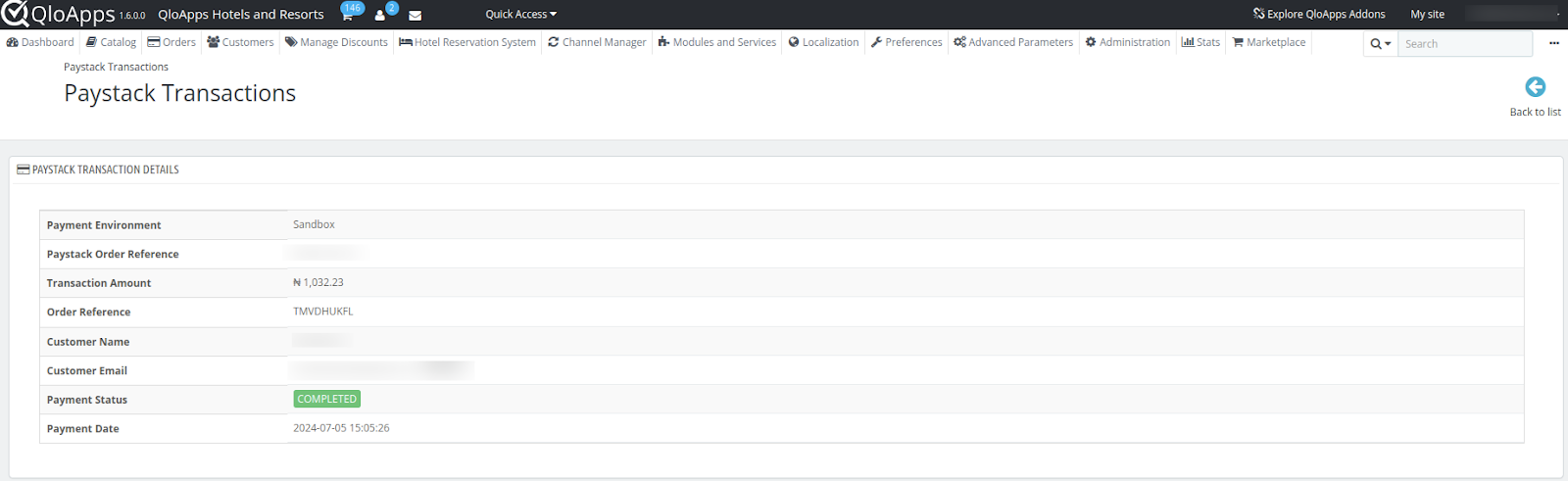The image size is (1568, 481).
Task: Open the Administration menu
Action: point(1127,42)
